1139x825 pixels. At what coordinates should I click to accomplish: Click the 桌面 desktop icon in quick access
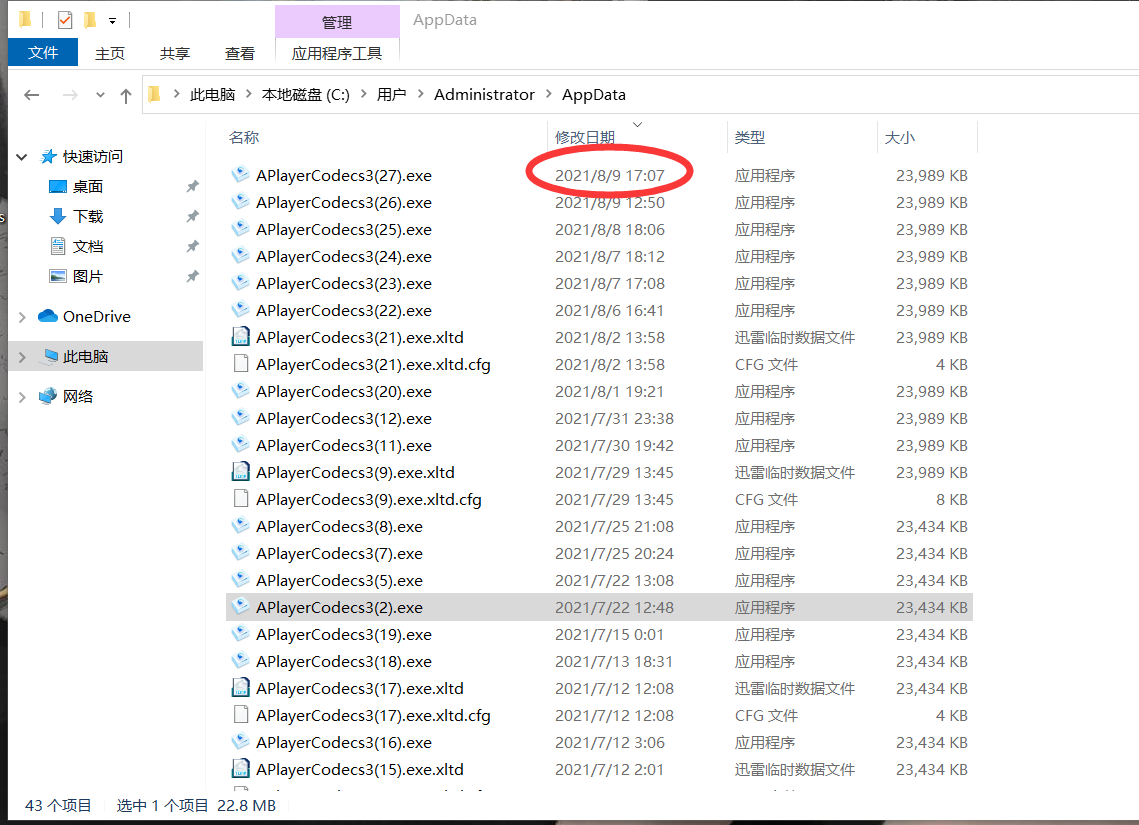pos(58,186)
